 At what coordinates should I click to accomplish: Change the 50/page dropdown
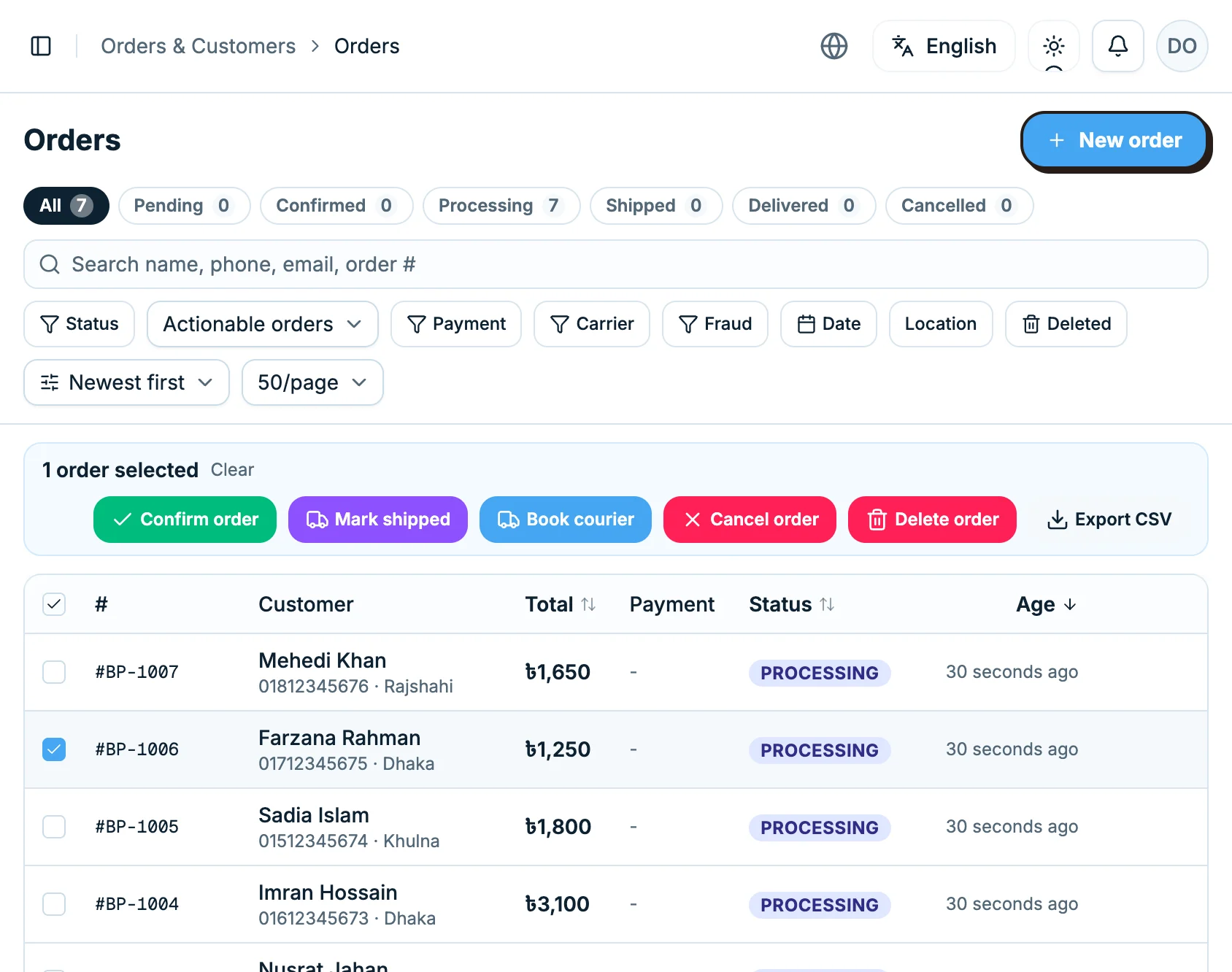click(x=312, y=382)
